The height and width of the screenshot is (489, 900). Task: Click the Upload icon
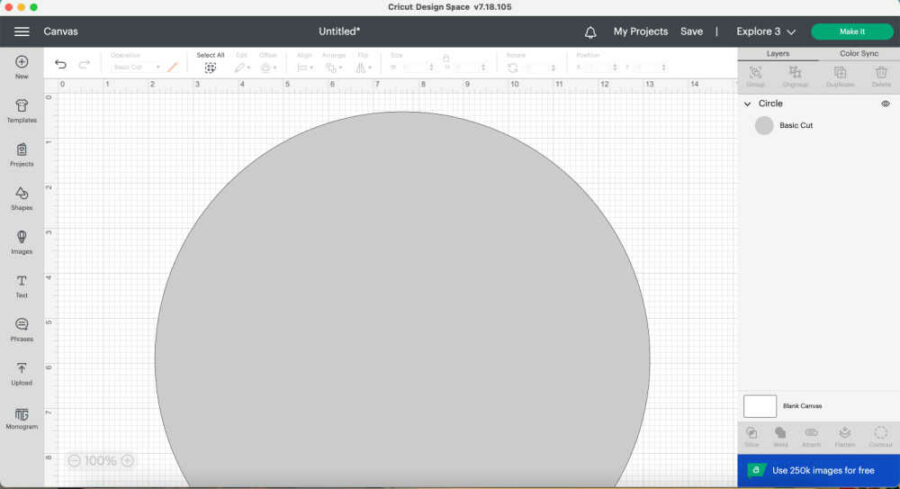tap(21, 371)
